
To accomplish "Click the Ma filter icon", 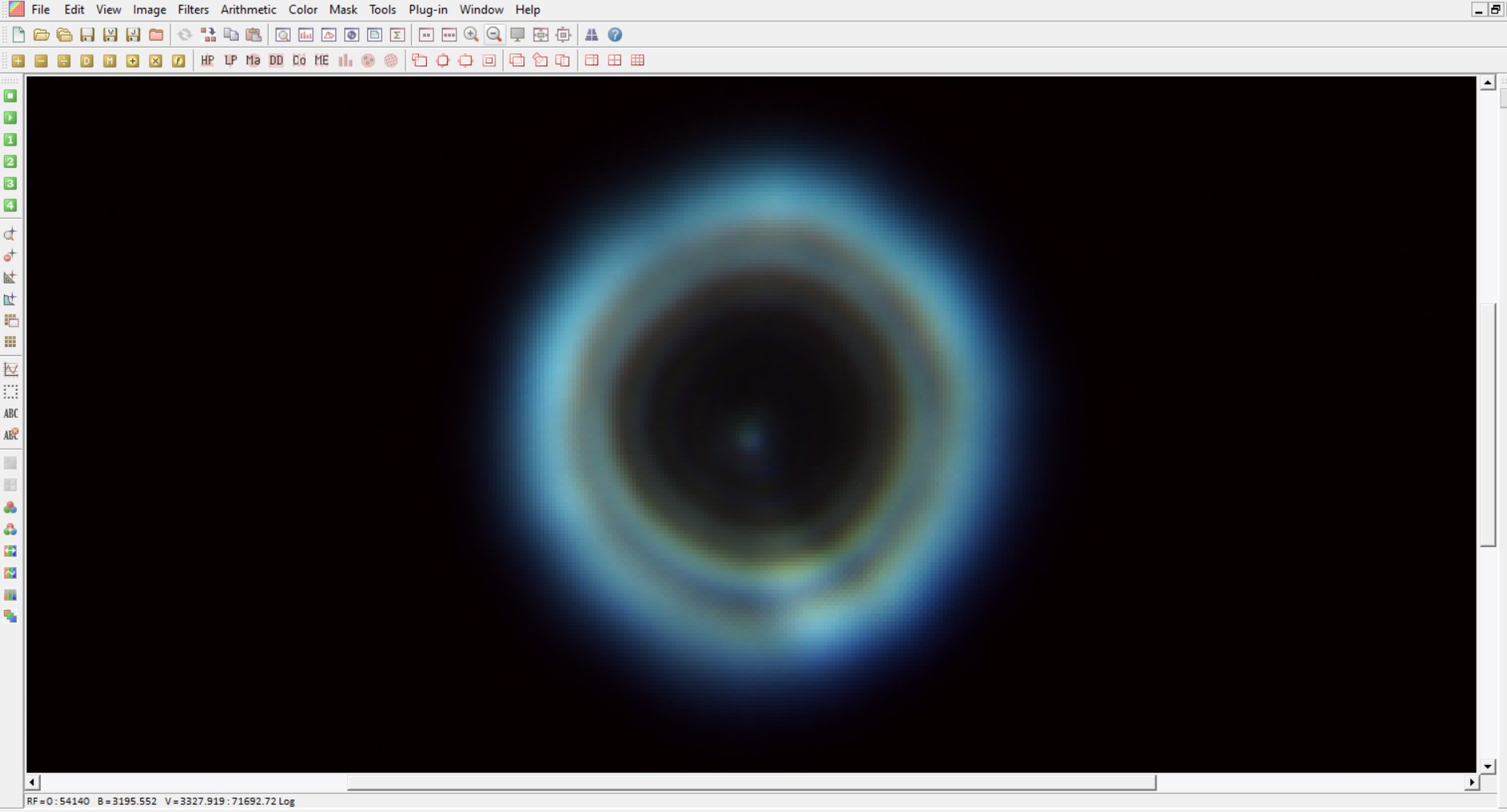I will point(253,61).
